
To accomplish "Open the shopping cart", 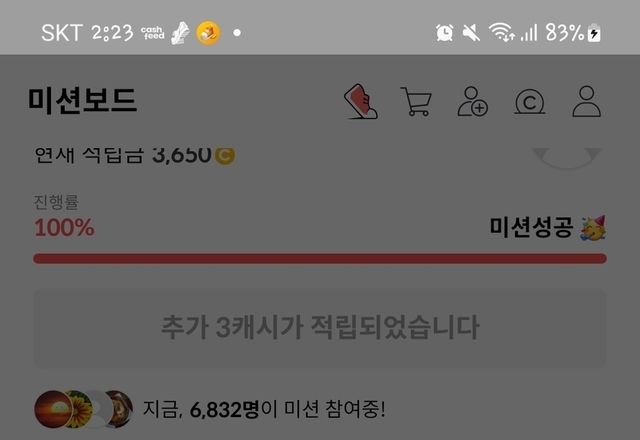I will tap(416, 101).
